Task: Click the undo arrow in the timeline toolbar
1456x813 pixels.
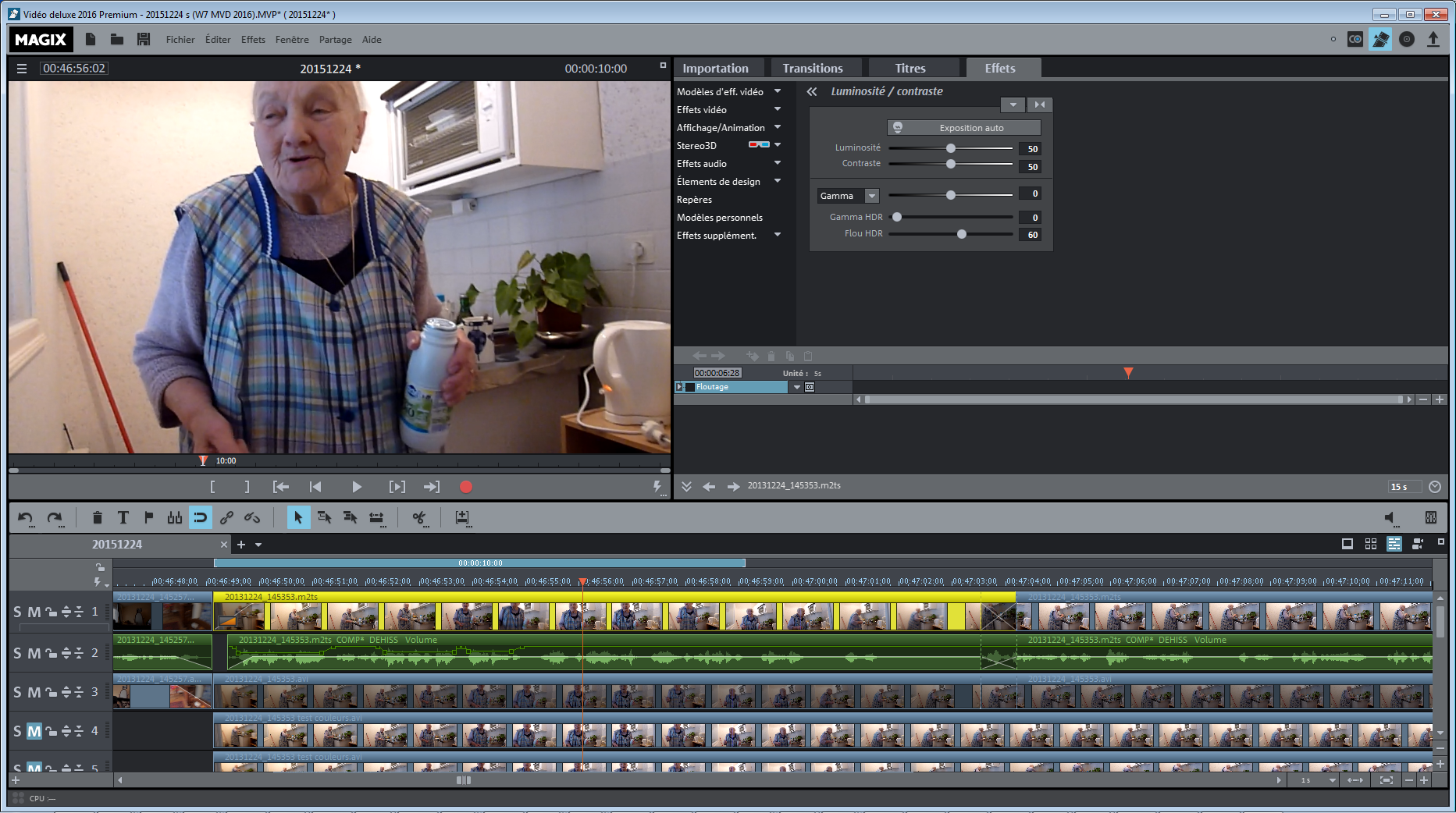Action: coord(26,518)
